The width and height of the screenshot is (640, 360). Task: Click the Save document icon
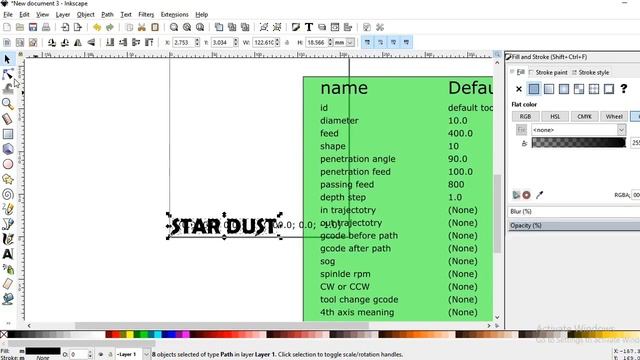tap(33, 27)
